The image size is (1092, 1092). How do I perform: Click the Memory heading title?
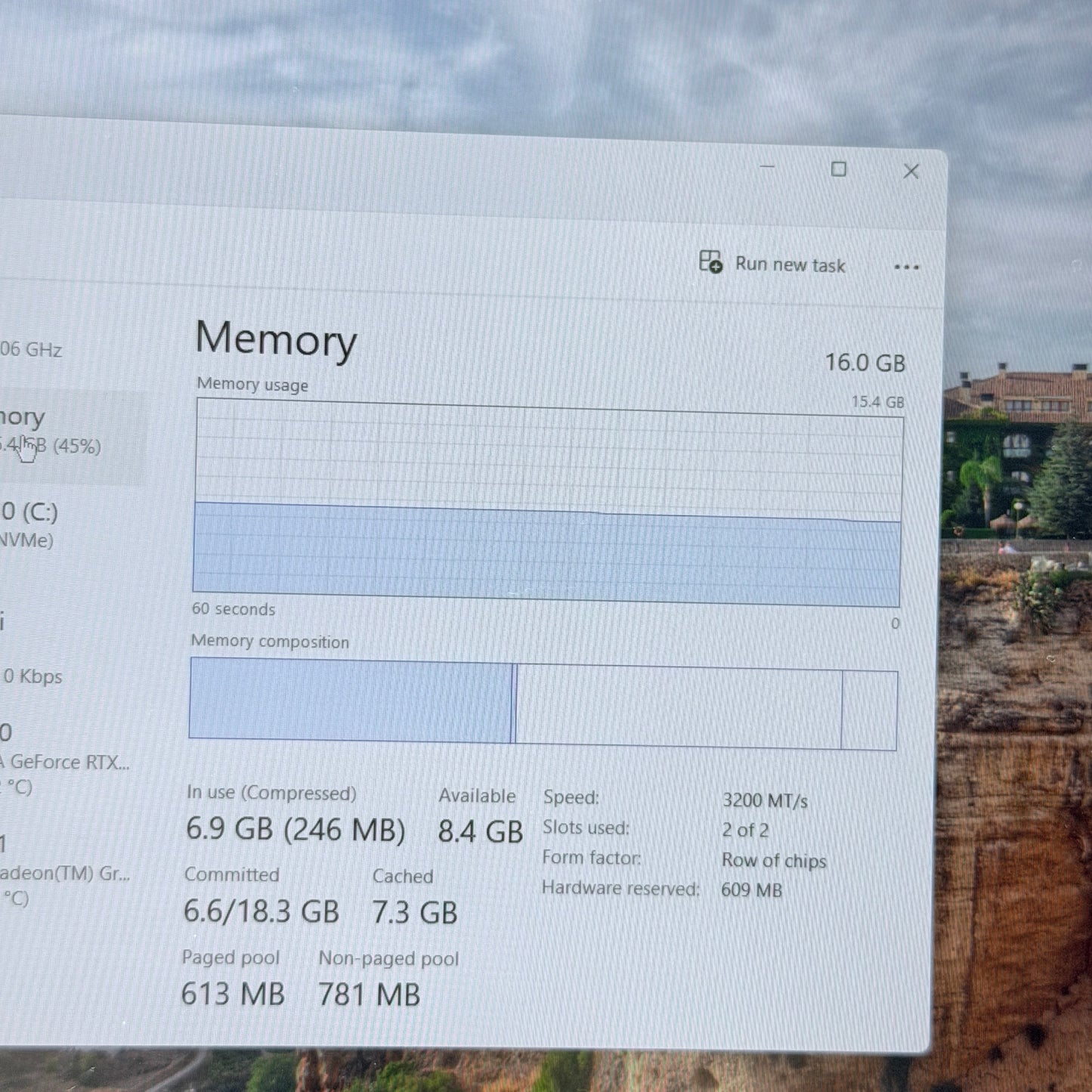coord(276,340)
